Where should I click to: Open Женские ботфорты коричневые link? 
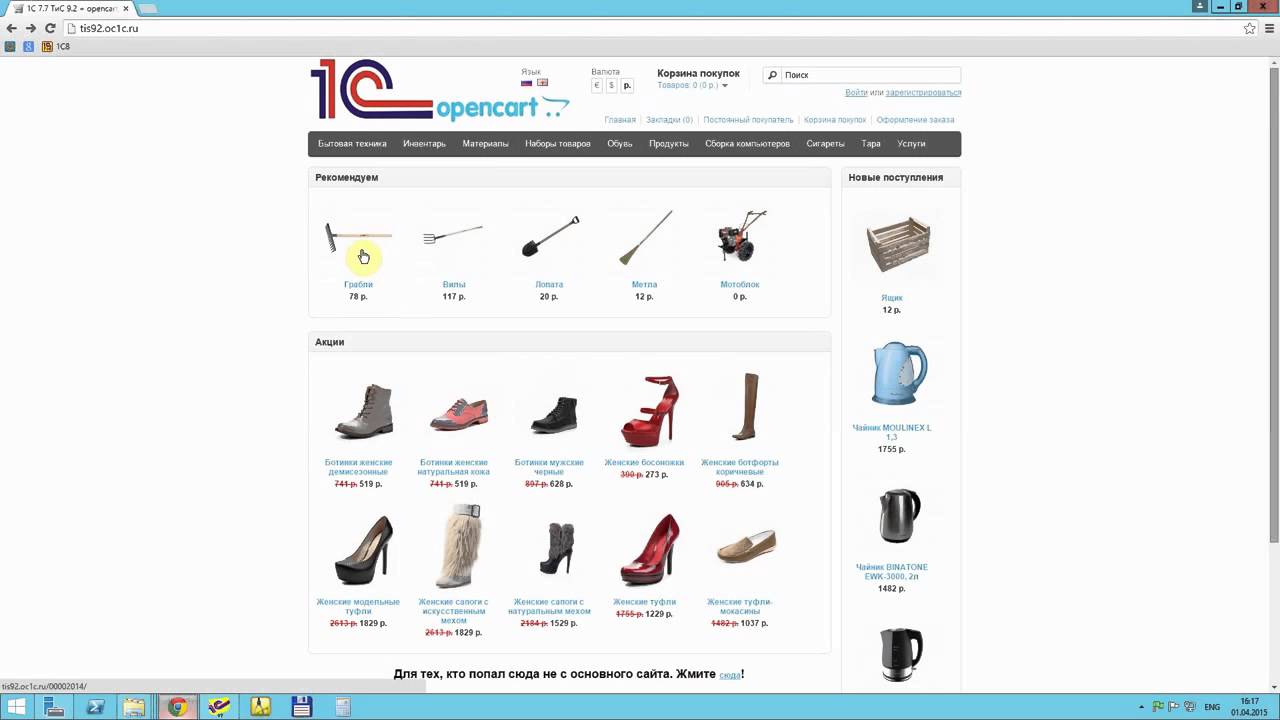pyautogui.click(x=740, y=467)
